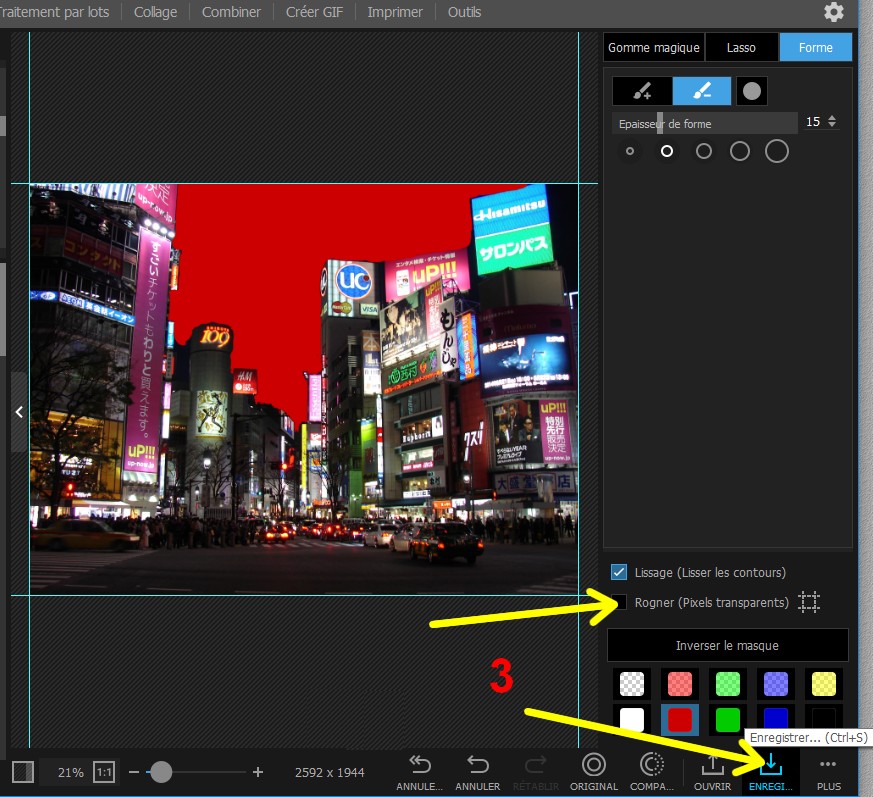Increase Epaisseur de forme with up arrow
The height and width of the screenshot is (797, 873).
coord(832,118)
